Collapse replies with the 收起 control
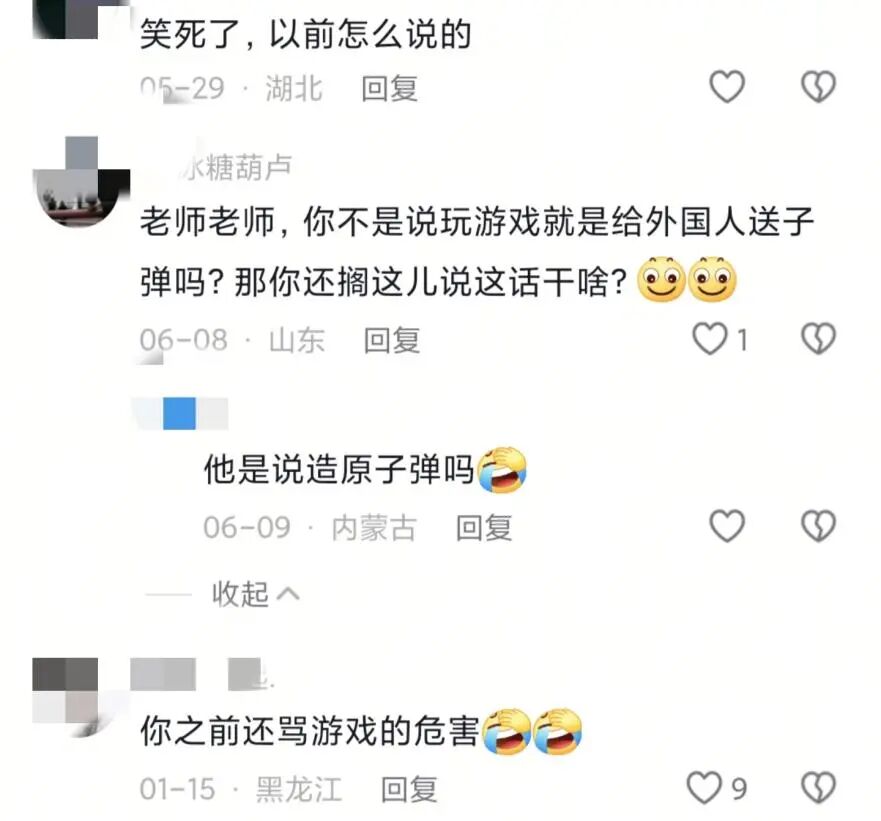881x821 pixels. point(256,594)
